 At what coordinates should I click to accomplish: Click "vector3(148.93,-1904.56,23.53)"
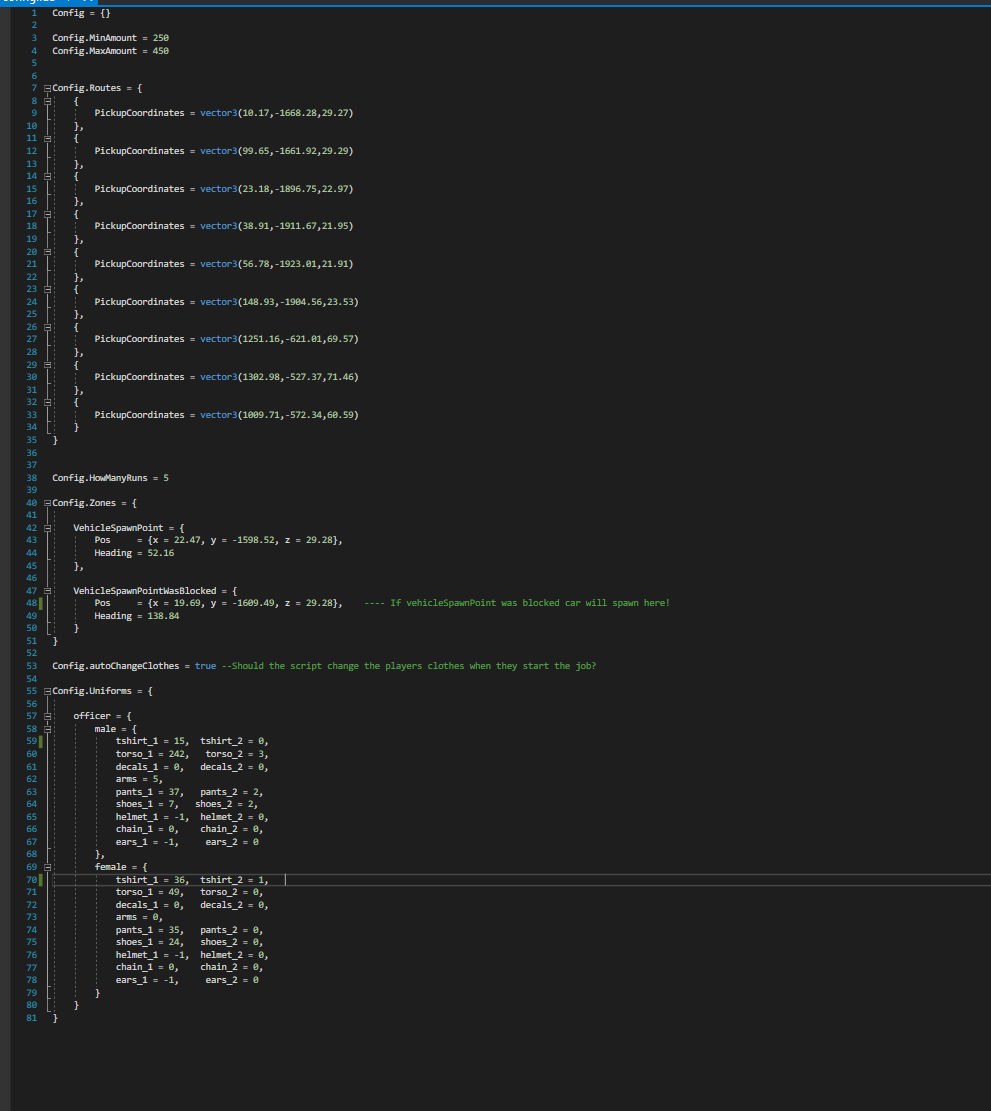(279, 302)
